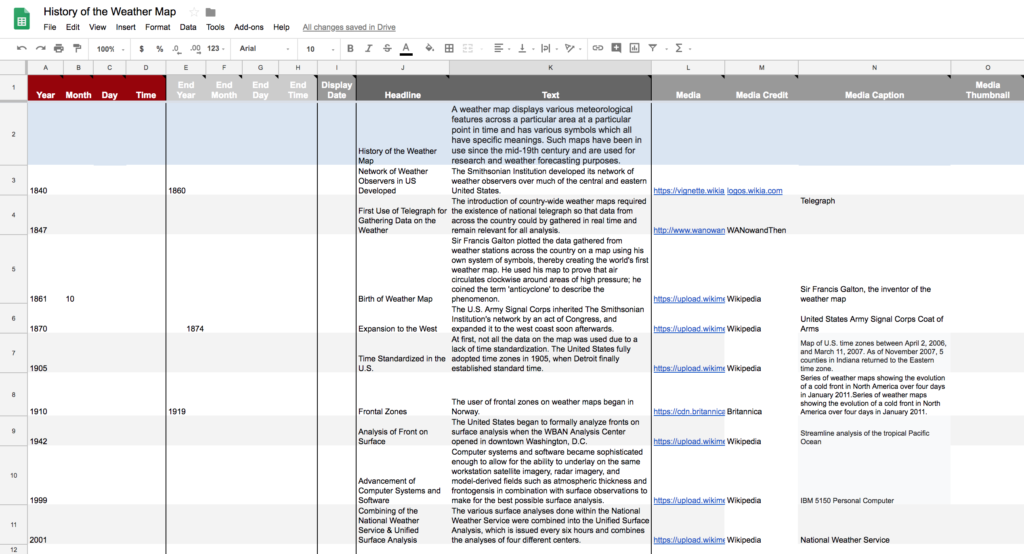Open the Format menu

(157, 27)
